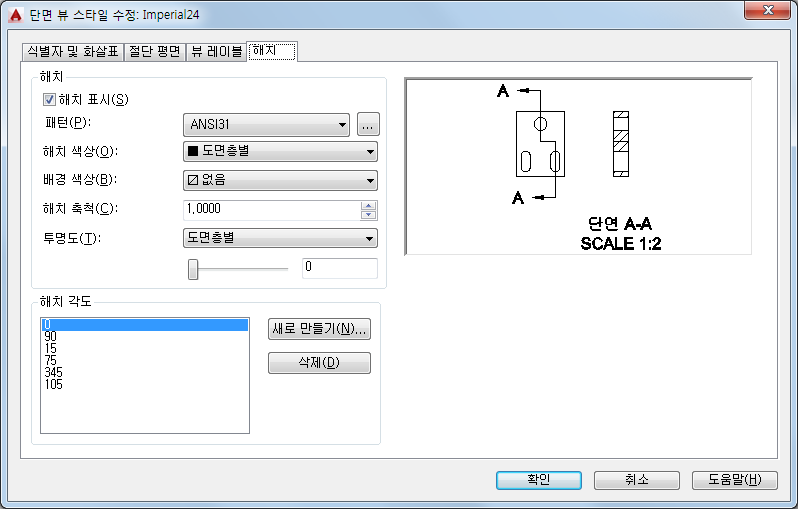Click the AutoCAD logo in title bar
Image resolution: width=798 pixels, height=509 pixels.
[x=16, y=15]
